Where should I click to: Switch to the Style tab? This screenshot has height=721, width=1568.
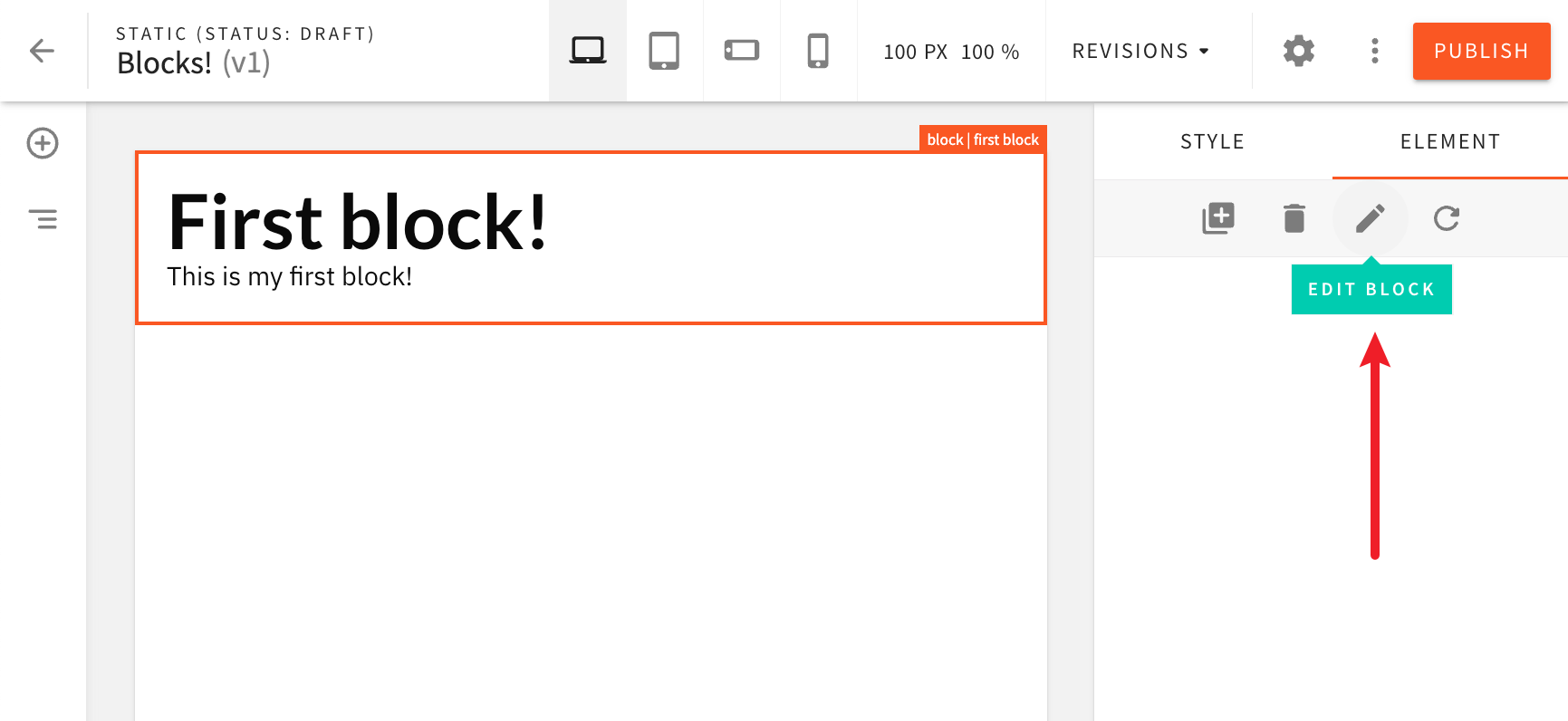[x=1212, y=142]
